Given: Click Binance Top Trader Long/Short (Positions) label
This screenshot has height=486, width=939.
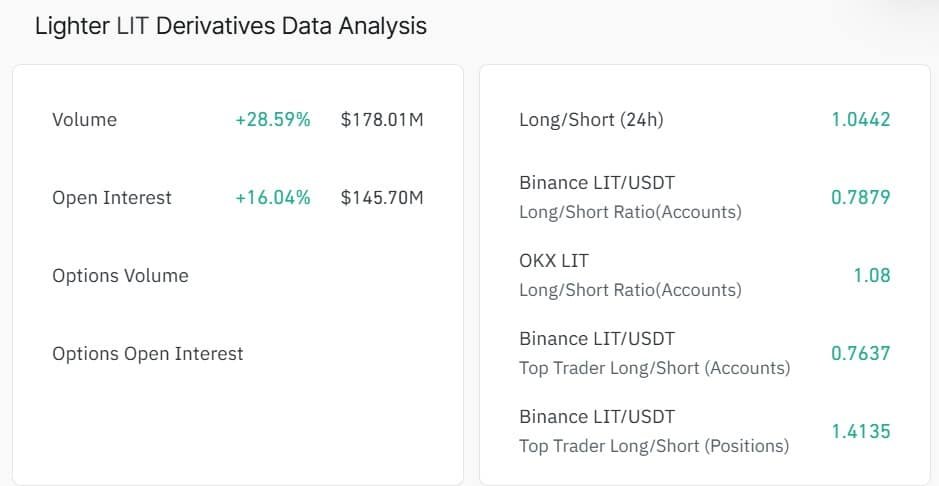Looking at the screenshot, I should click(x=654, y=431).
